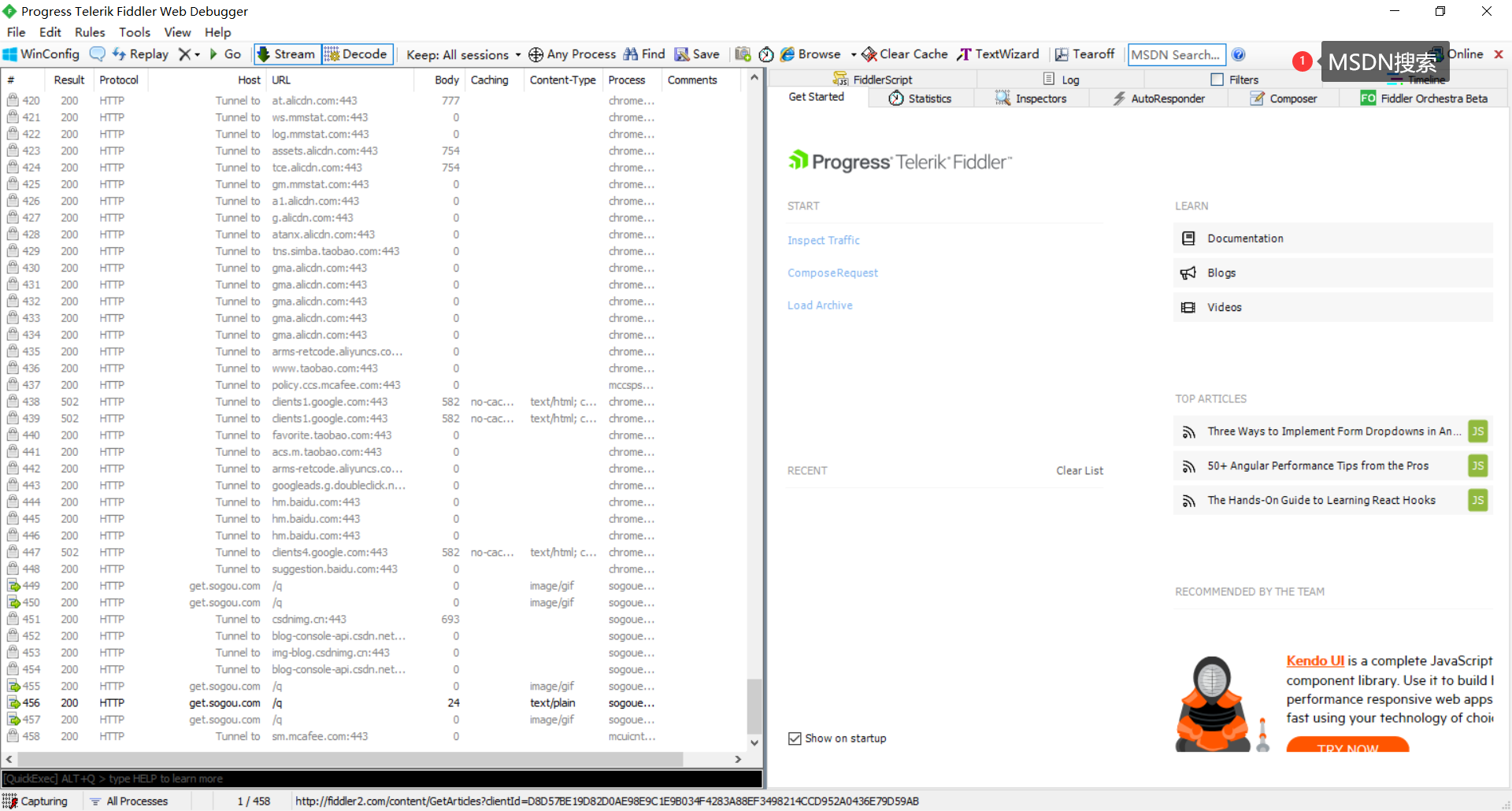Click the timer stopwatch icon
1512x811 pixels.
[x=766, y=54]
